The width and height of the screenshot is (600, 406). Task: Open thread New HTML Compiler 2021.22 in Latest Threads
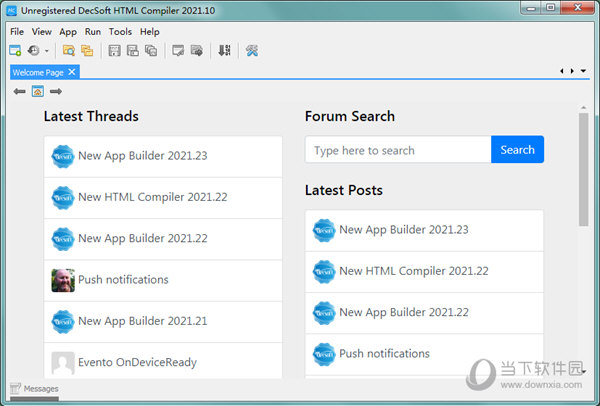point(163,197)
